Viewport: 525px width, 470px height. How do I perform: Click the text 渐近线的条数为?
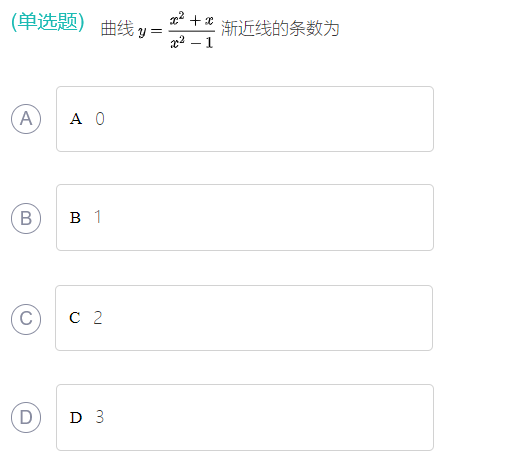pyautogui.click(x=280, y=28)
